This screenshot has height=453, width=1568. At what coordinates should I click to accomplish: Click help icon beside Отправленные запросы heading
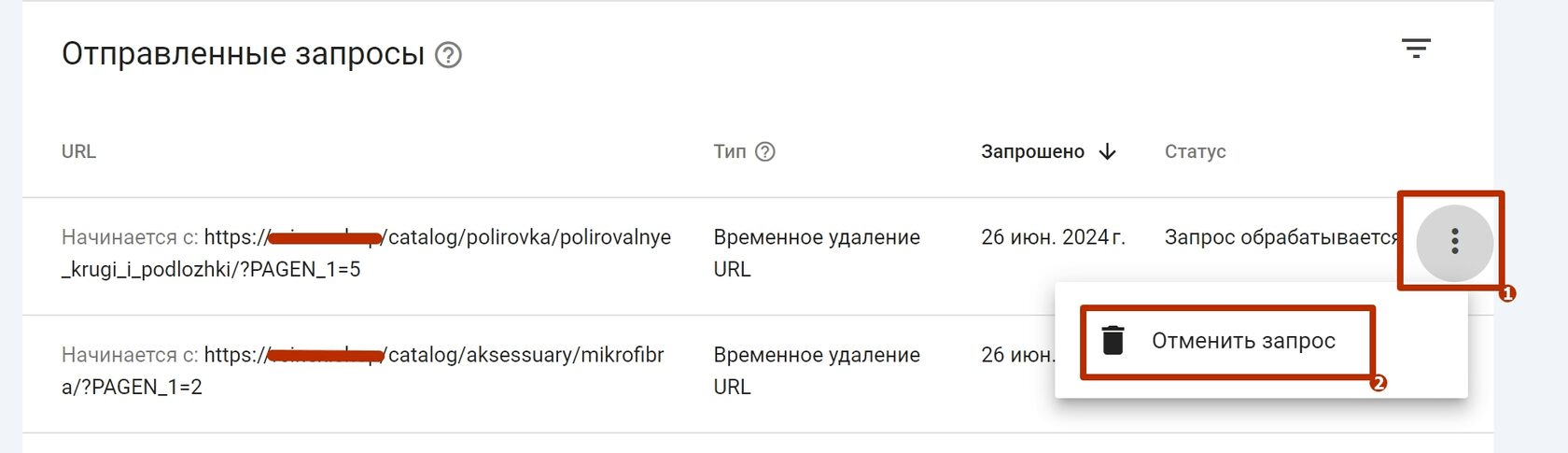click(x=449, y=55)
